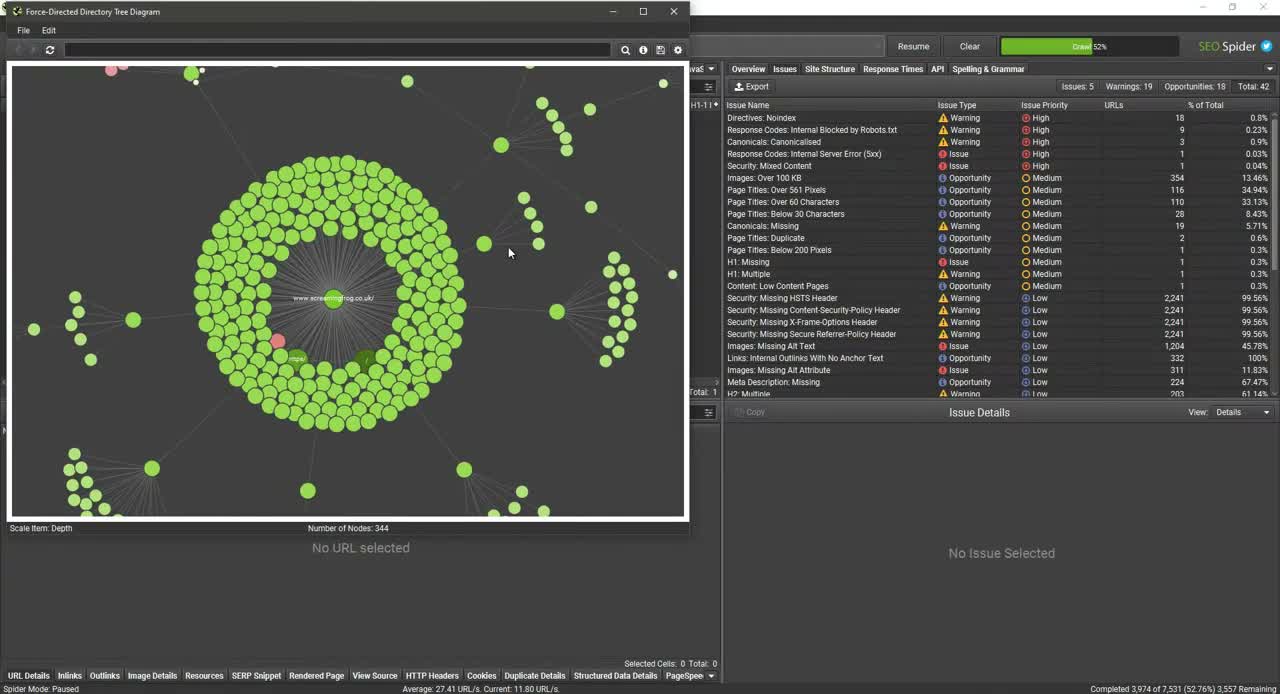Click the refresh icon in diagram toolbar
This screenshot has width=1280, height=694.
(x=50, y=50)
